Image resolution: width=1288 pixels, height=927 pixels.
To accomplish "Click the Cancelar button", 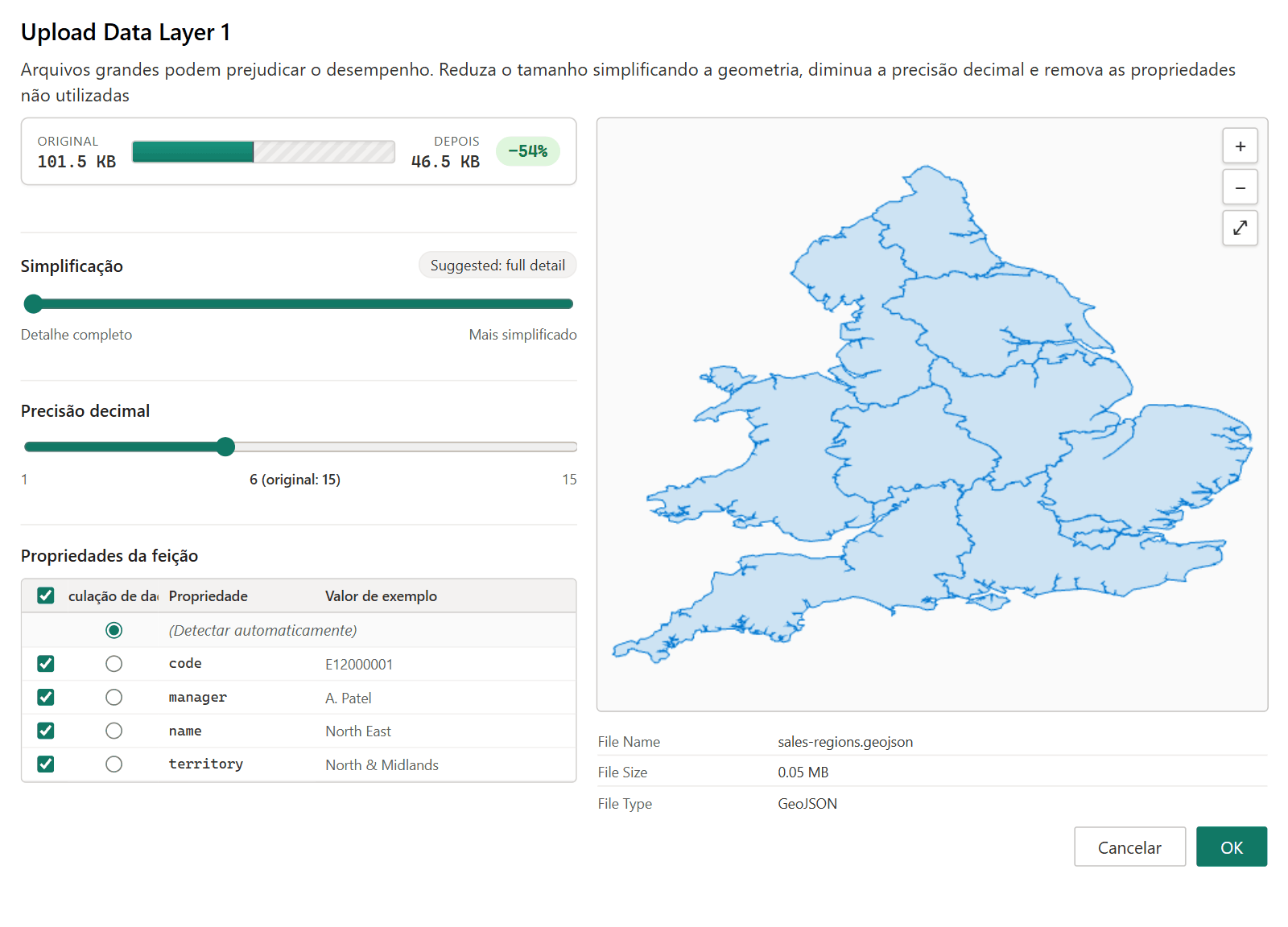I will (x=1129, y=847).
